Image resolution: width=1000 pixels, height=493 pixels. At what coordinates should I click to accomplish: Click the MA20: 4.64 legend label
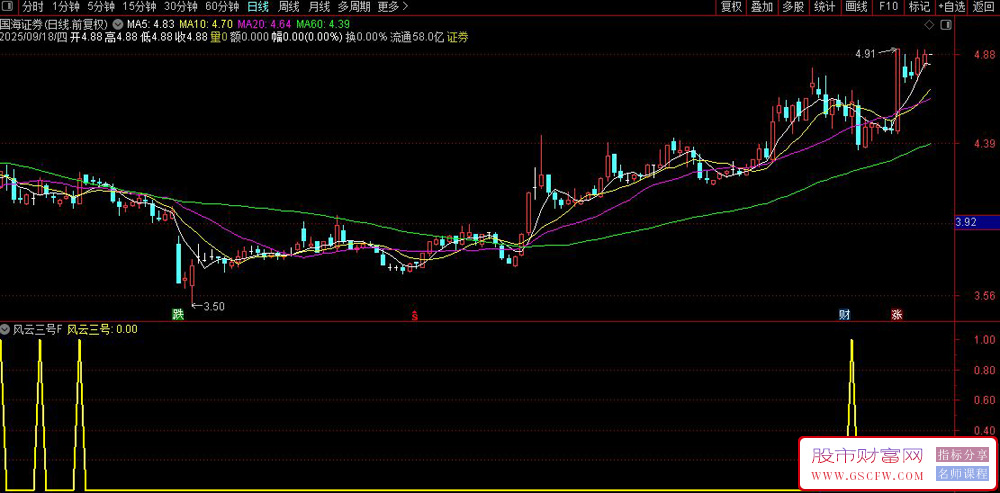[264, 24]
